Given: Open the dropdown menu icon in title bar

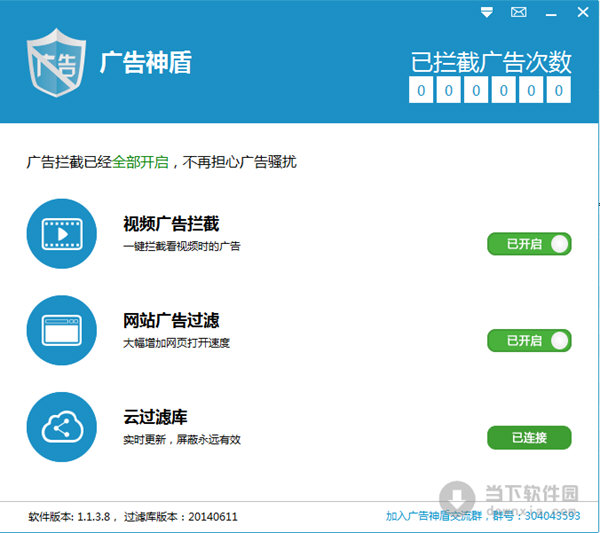Looking at the screenshot, I should 486,12.
